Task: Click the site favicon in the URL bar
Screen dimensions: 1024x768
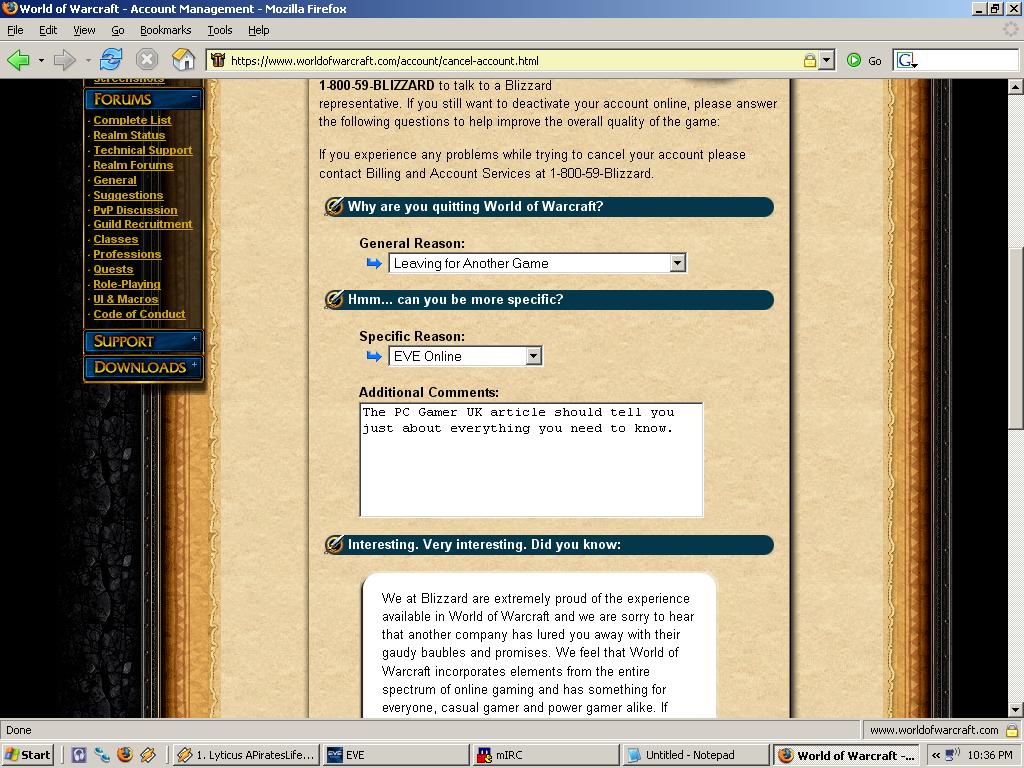Action: [x=218, y=61]
